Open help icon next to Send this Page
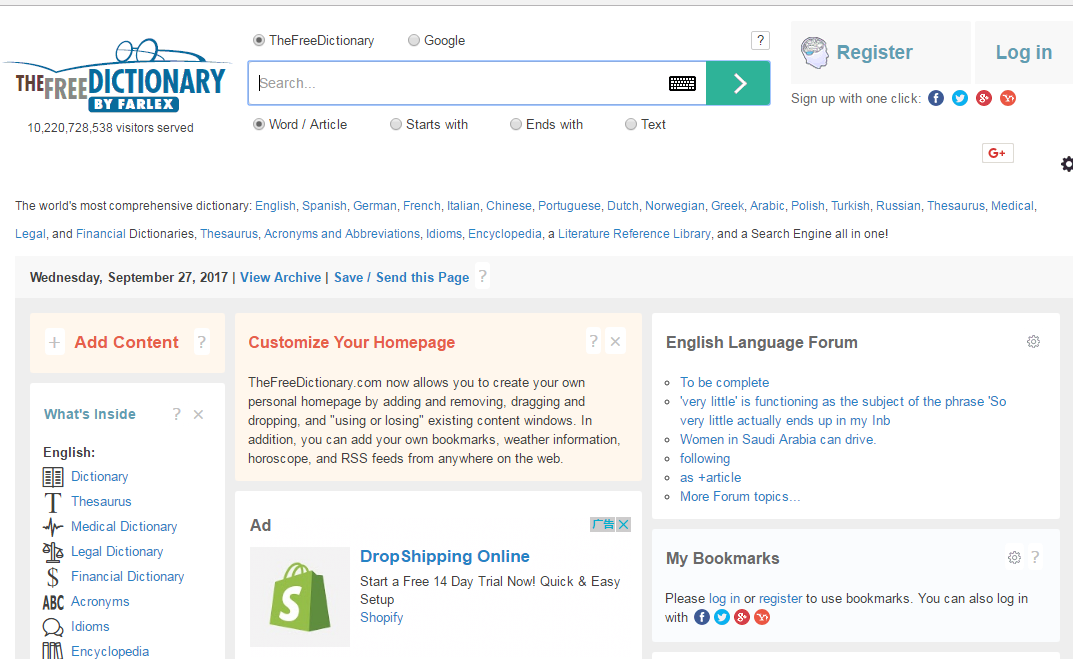Viewport: 1073px width, 659px height. coord(482,276)
